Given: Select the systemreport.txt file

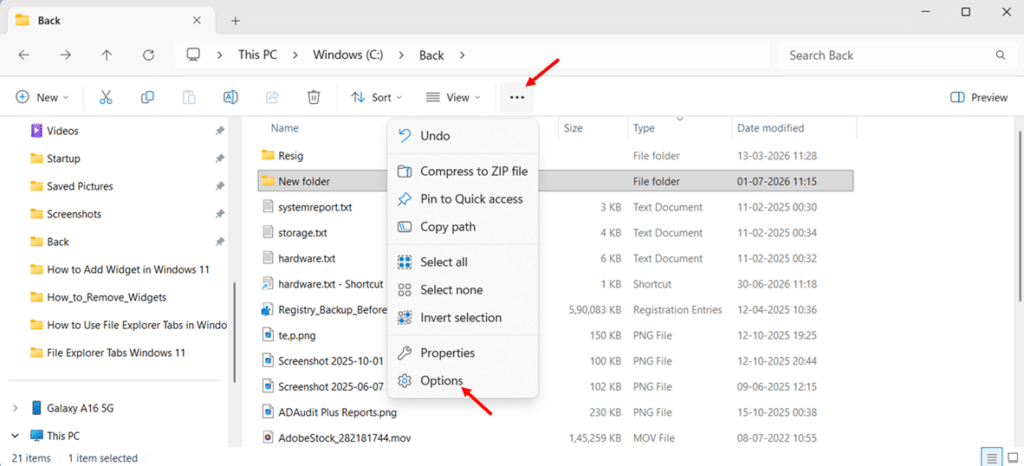Looking at the screenshot, I should tap(315, 208).
